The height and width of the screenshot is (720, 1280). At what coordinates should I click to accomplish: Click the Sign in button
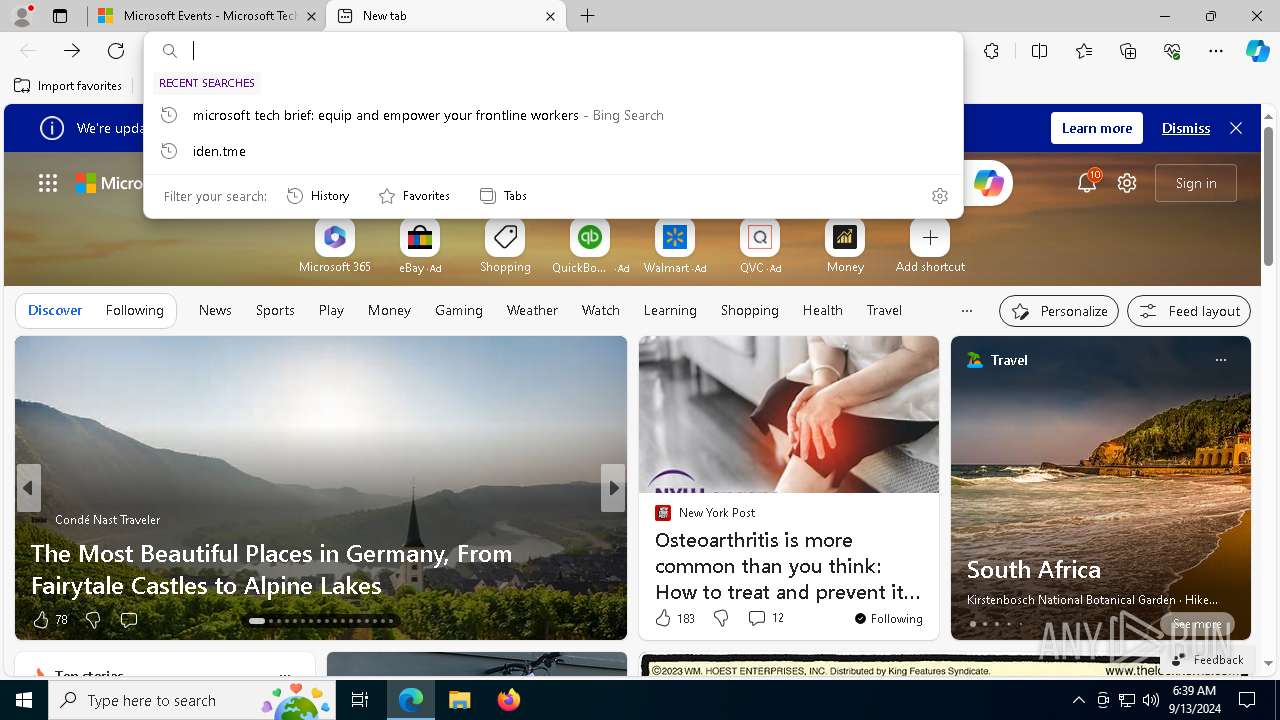tap(1196, 183)
